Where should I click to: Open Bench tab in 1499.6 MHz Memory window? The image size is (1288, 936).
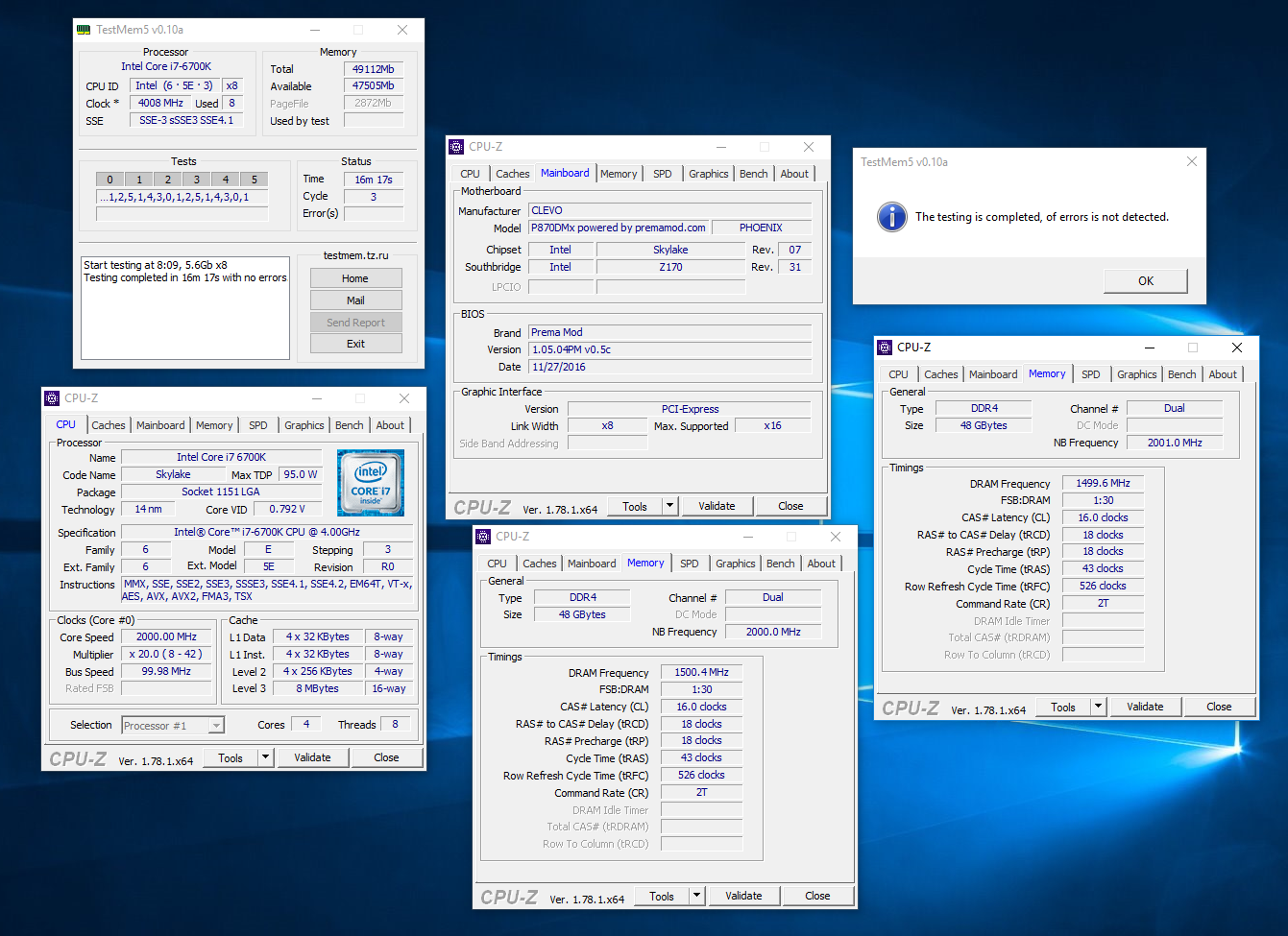point(1182,374)
